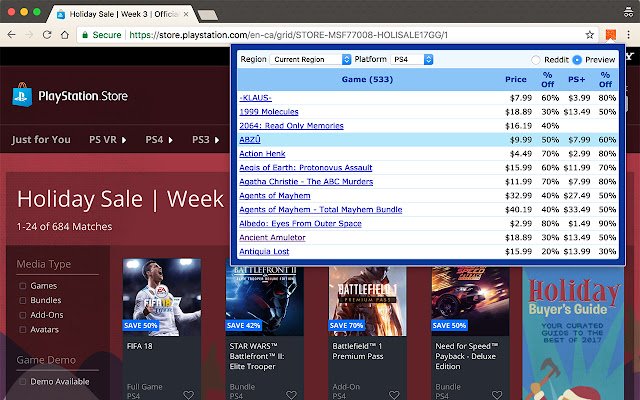Screen dimensions: 640x400
Task: Open the Antiquia Lost link
Action: point(264,251)
